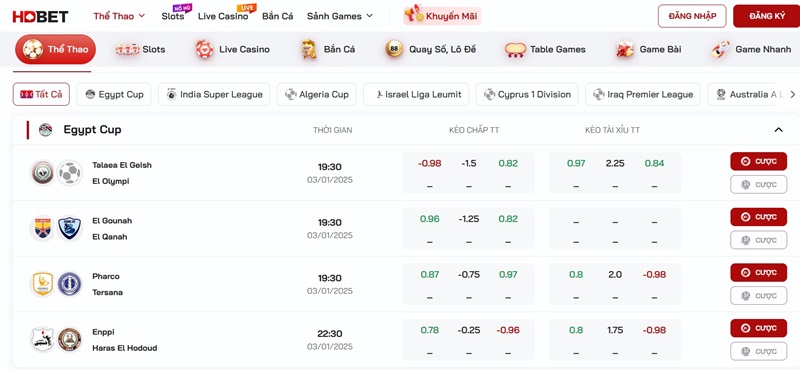The height and width of the screenshot is (370, 800).
Task: Click the Thể Thao category pill
Action: coord(56,50)
